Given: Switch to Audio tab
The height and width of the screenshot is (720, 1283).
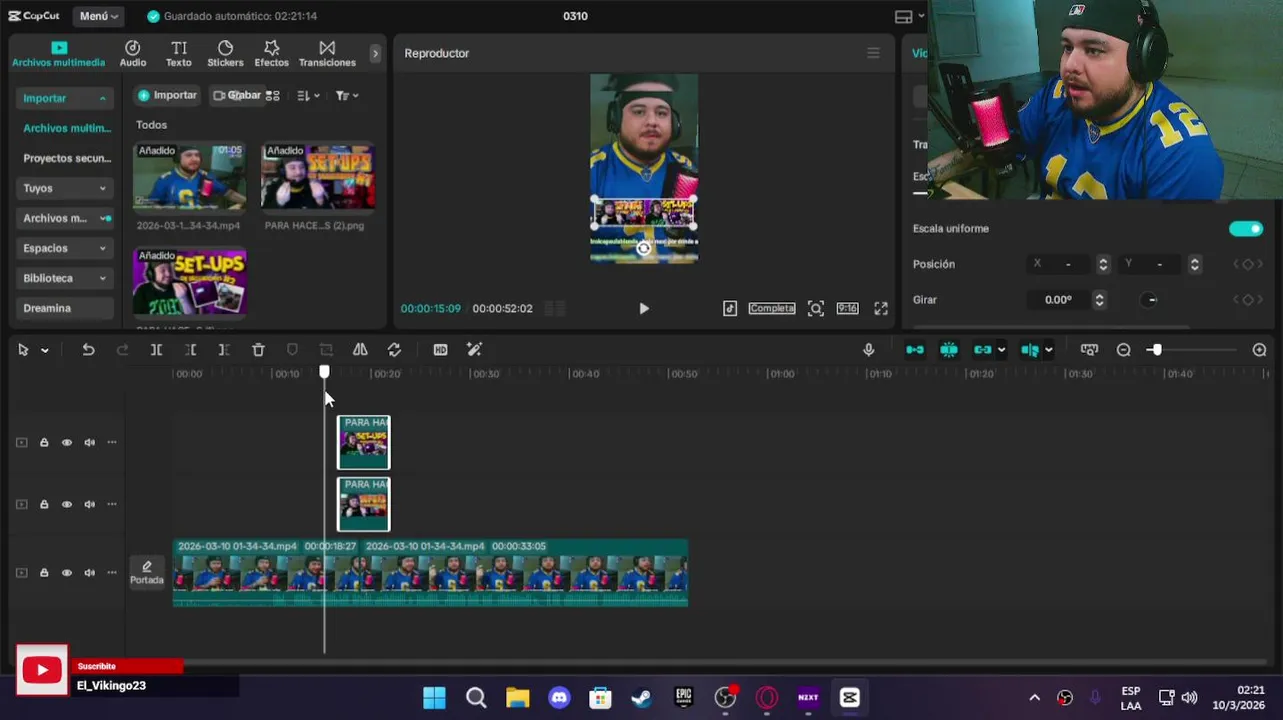Looking at the screenshot, I should [x=133, y=55].
